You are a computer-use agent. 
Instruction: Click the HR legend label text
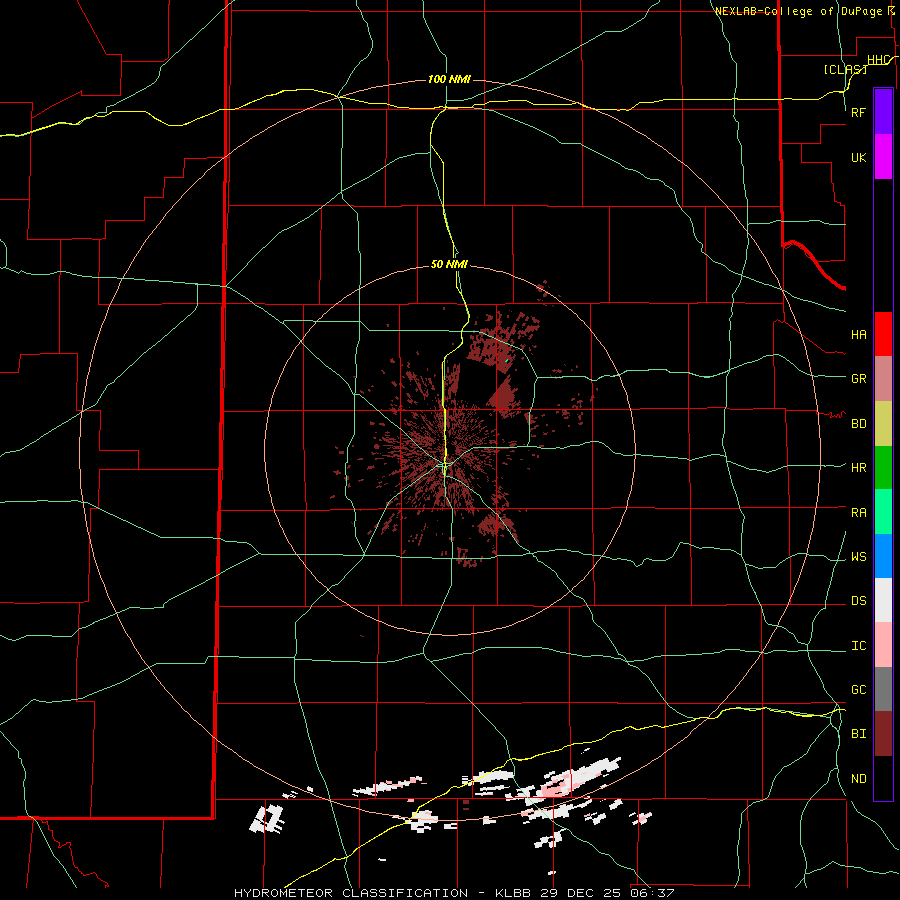[x=859, y=468]
